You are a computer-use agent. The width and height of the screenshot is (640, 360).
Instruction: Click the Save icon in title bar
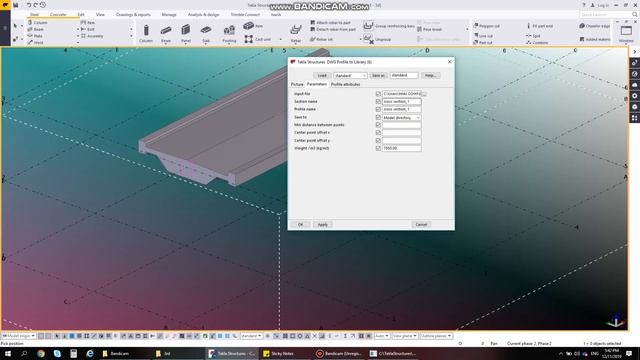[16, 5]
